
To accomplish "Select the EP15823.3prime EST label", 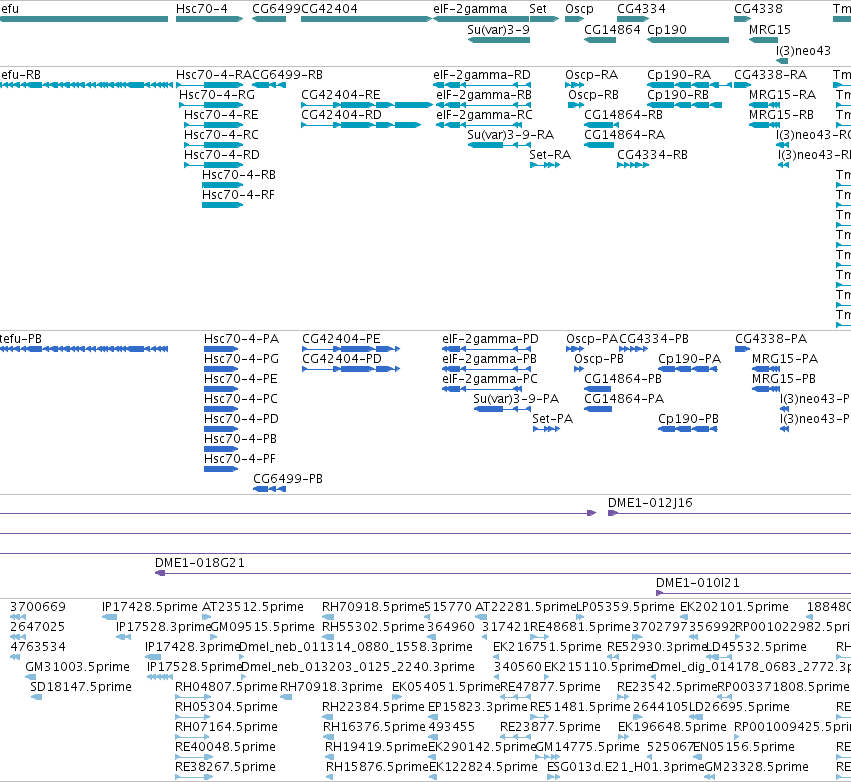I will tap(478, 708).
